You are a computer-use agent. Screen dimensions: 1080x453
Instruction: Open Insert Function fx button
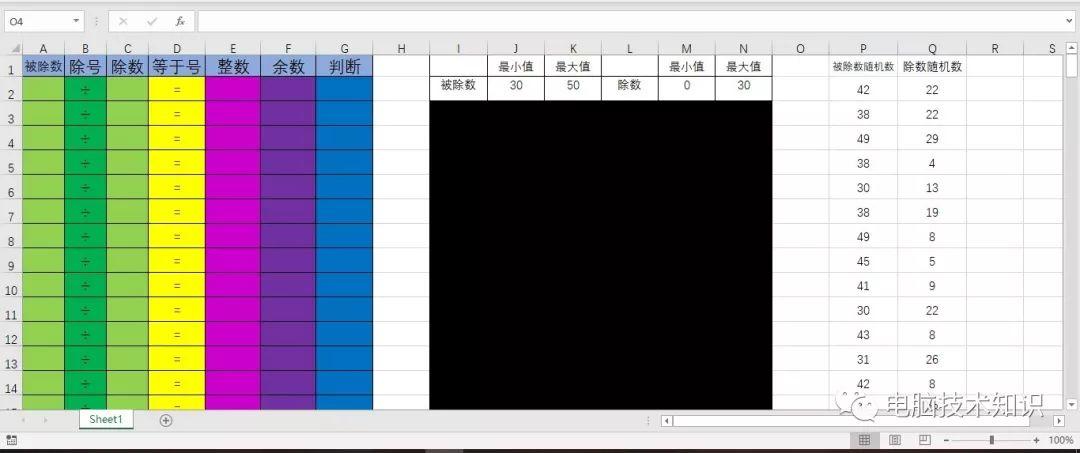point(180,21)
